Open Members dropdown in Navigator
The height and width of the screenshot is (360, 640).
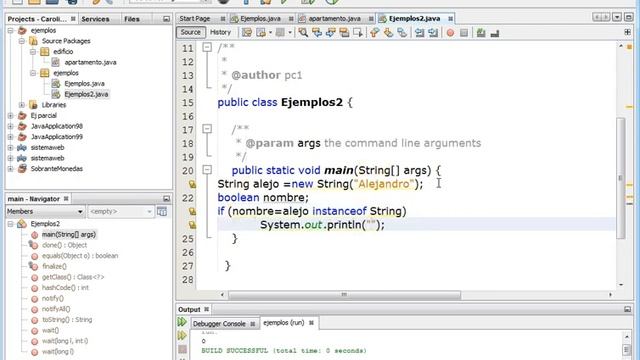(45, 211)
